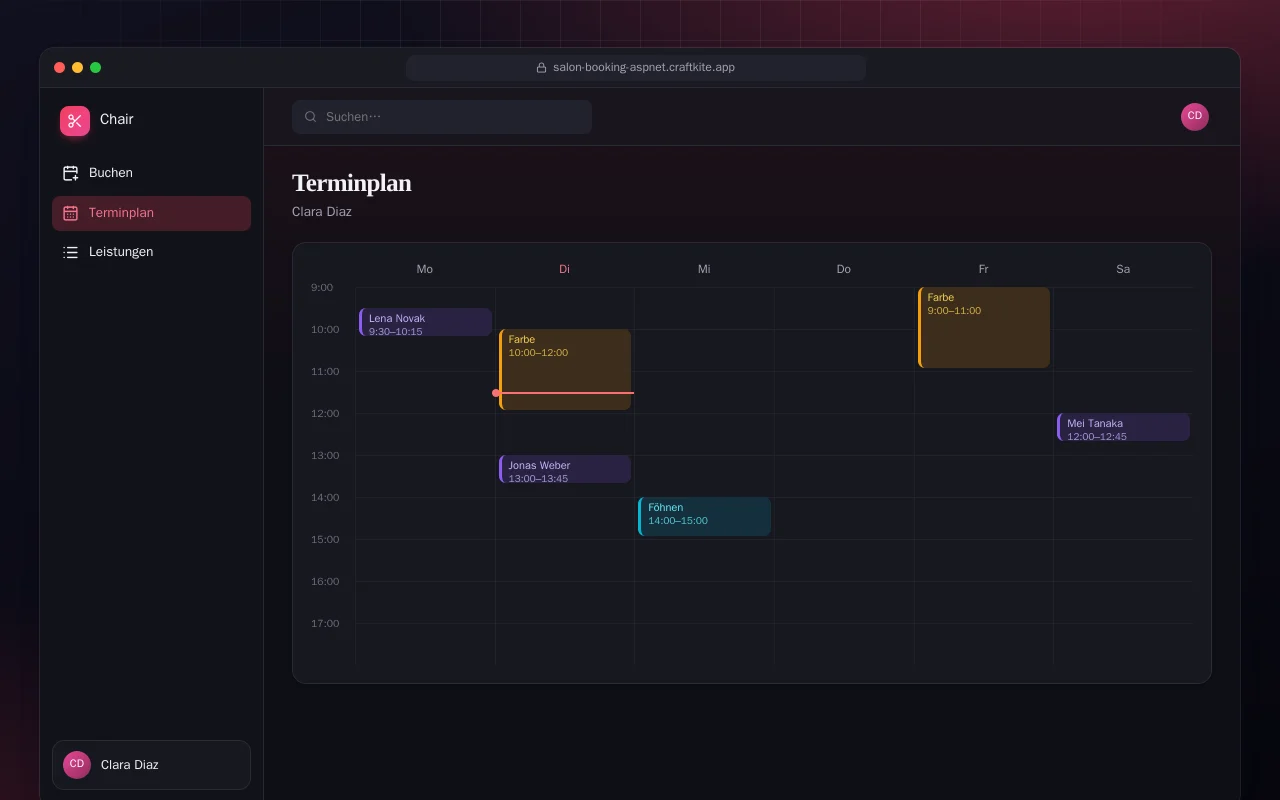Open Lena Novak 9:30–10:15 appointment
1280x800 pixels.
click(425, 322)
